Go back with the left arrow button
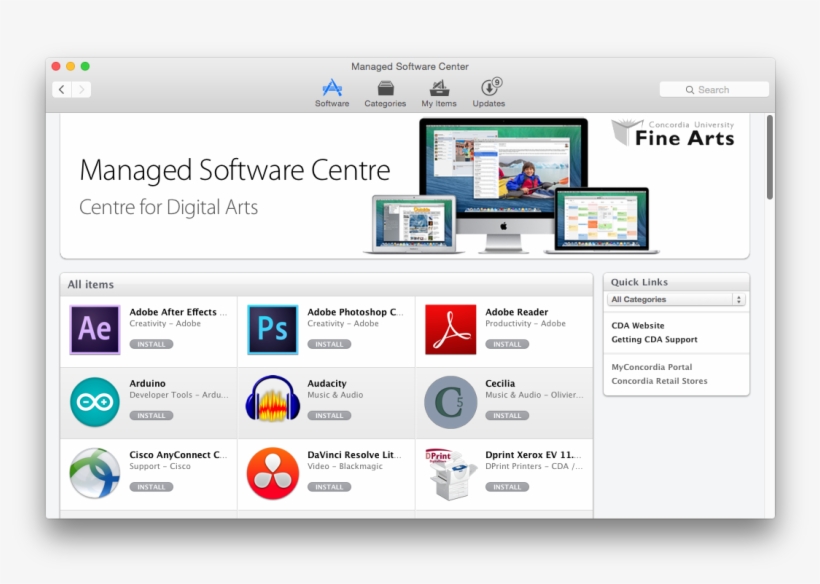820x584 pixels. click(x=62, y=90)
